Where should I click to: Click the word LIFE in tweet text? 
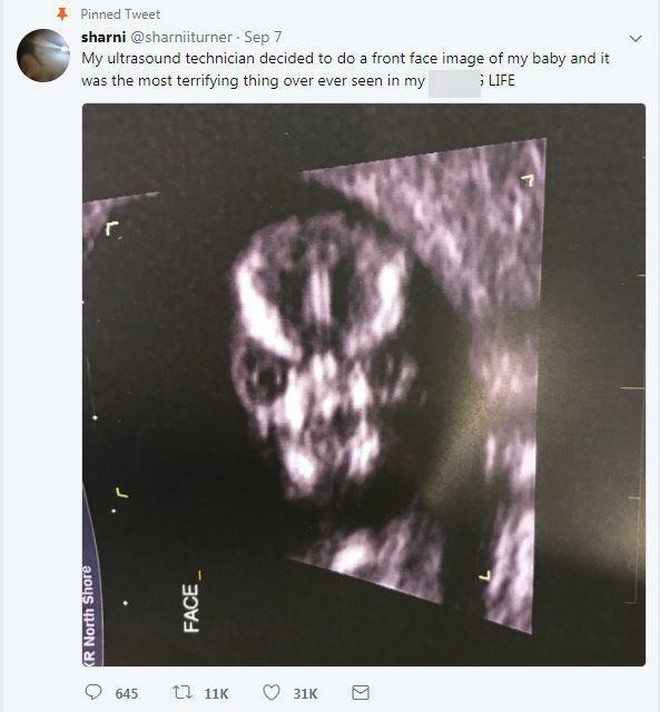(501, 81)
